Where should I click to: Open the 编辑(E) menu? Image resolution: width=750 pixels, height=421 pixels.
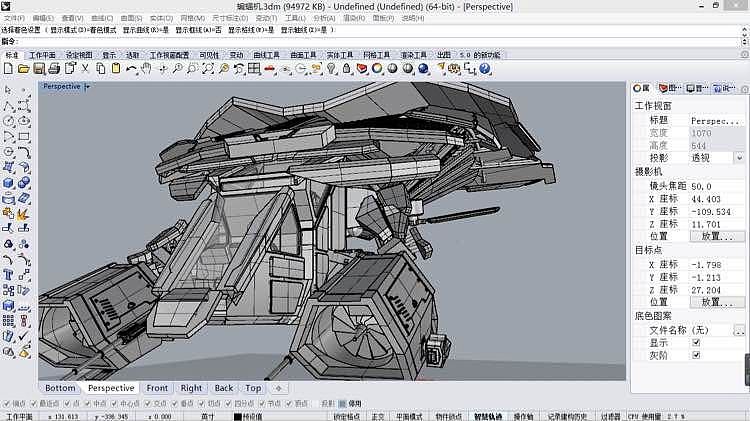click(43, 18)
